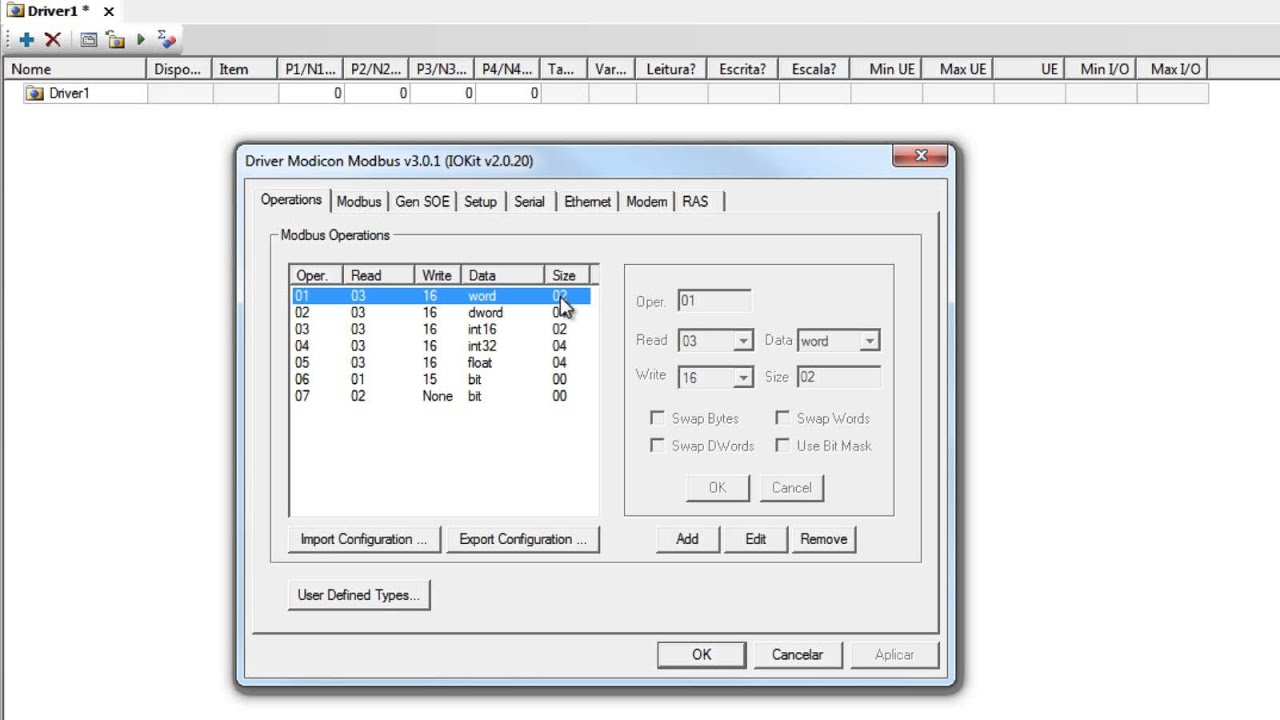
Task: Open User Defined Types dialog
Action: (359, 595)
